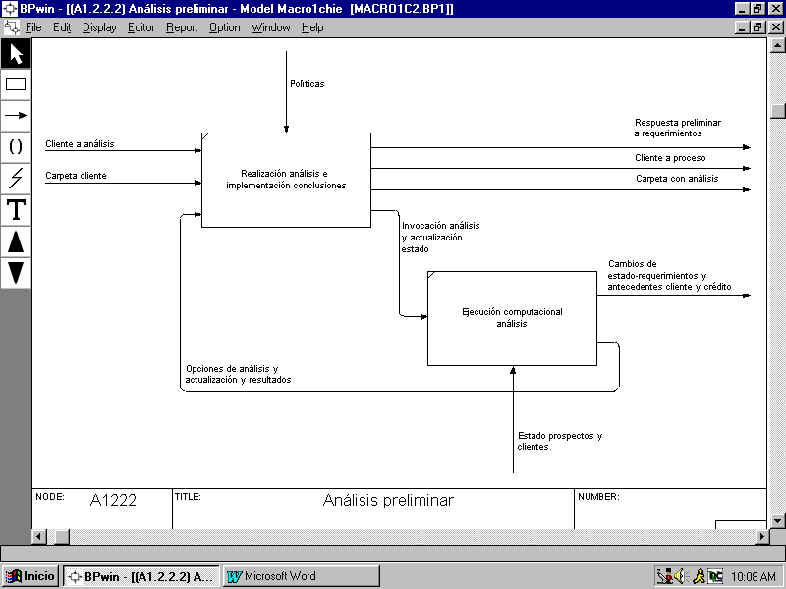Open the Help menu

[x=312, y=28]
